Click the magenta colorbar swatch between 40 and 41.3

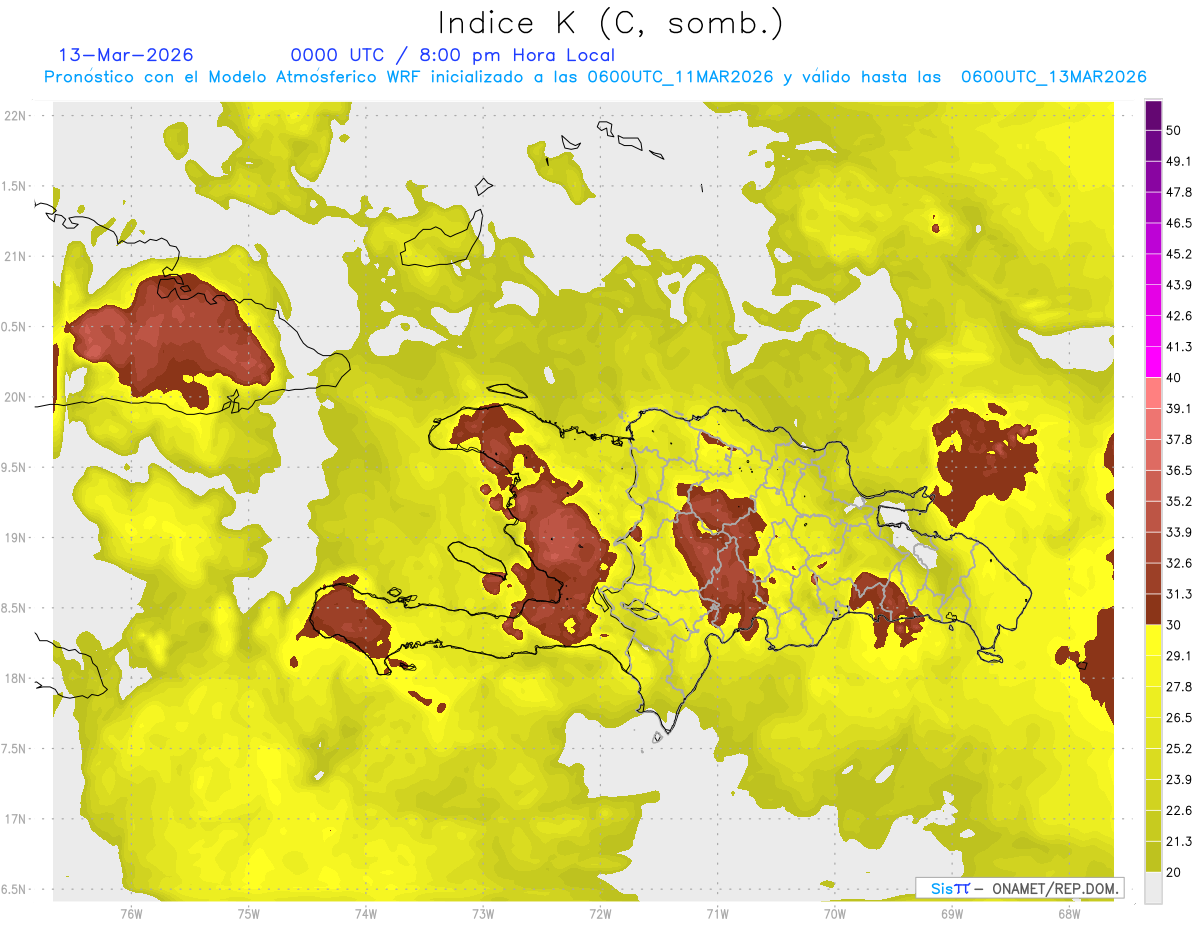[x=1153, y=362]
